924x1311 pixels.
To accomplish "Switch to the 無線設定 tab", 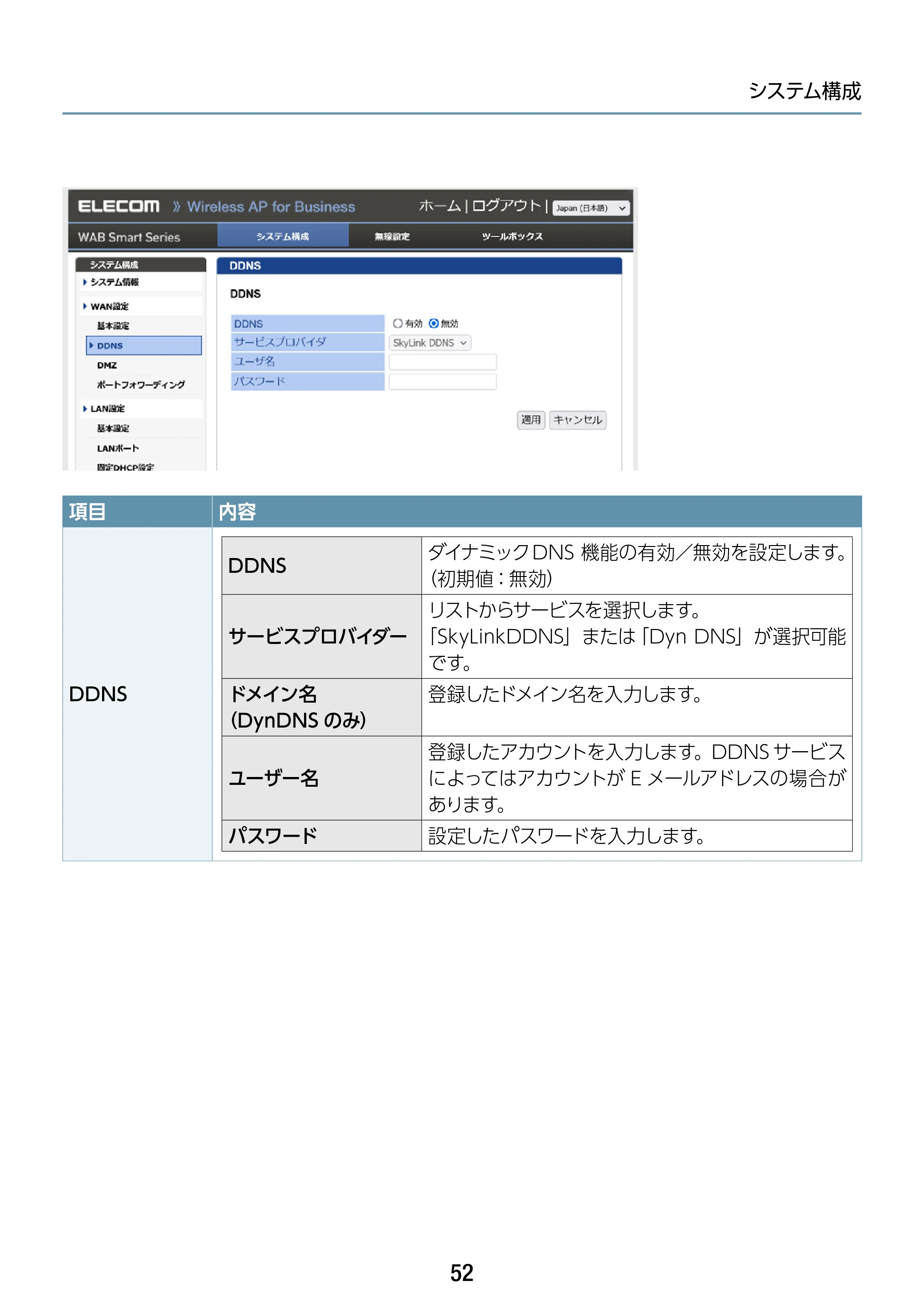I will pos(392,237).
